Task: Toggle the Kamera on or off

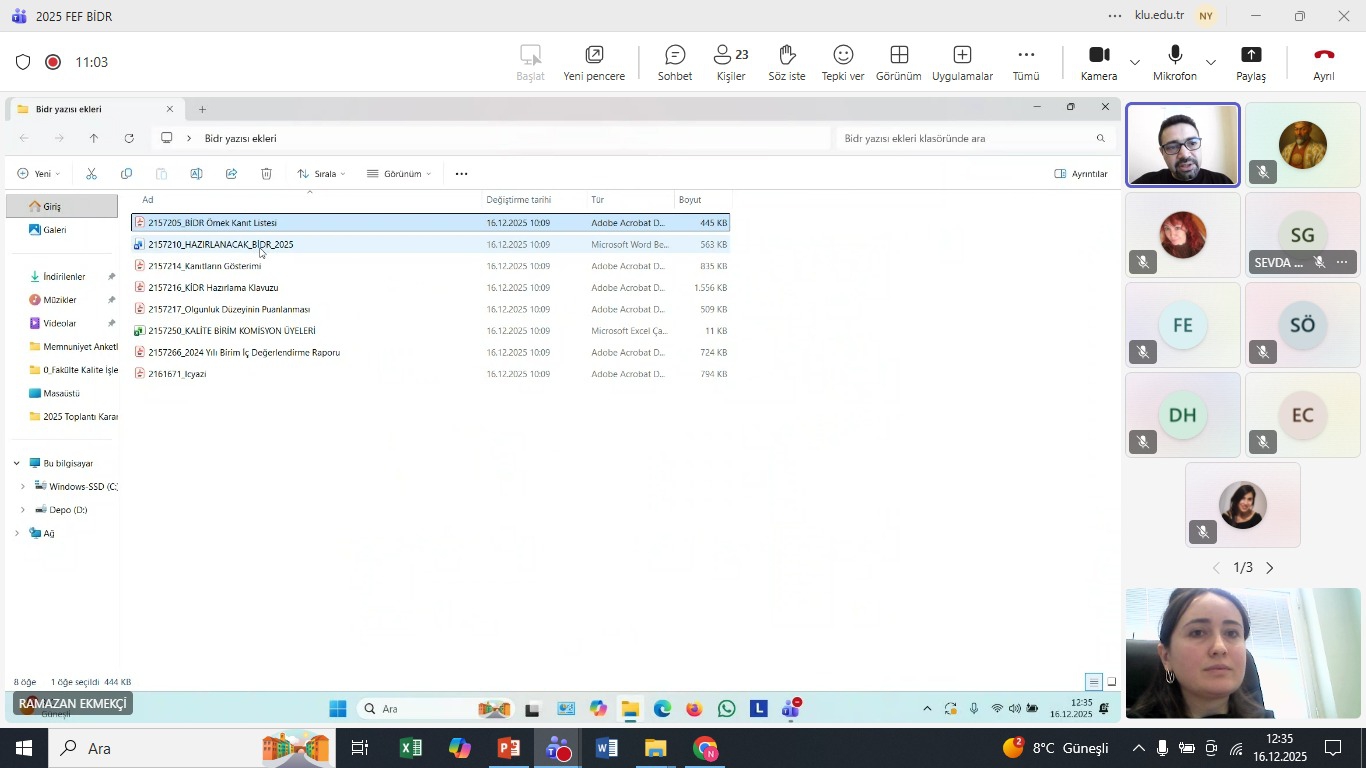Action: click(x=1099, y=62)
